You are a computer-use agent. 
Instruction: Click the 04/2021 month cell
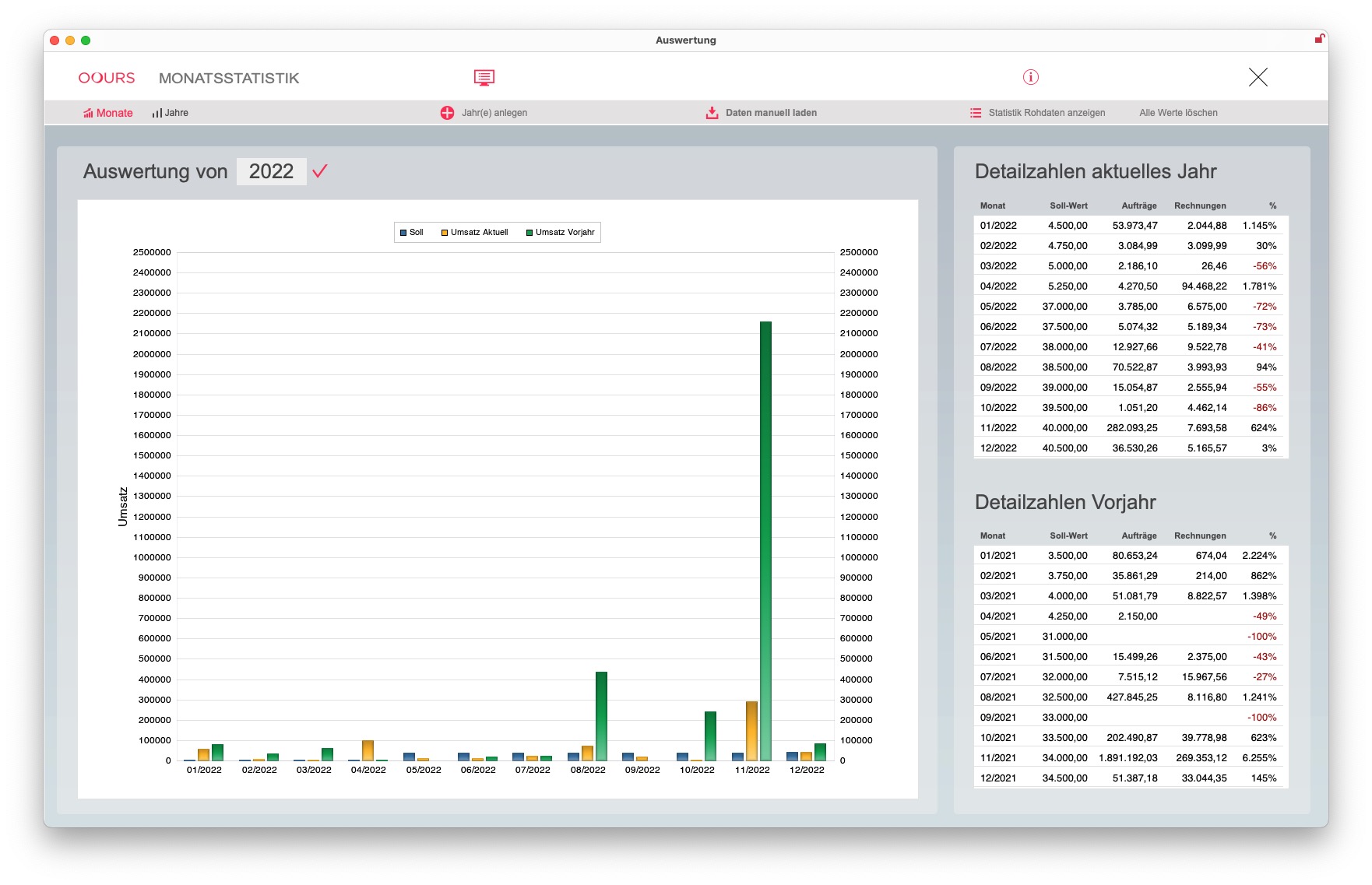pyautogui.click(x=998, y=616)
